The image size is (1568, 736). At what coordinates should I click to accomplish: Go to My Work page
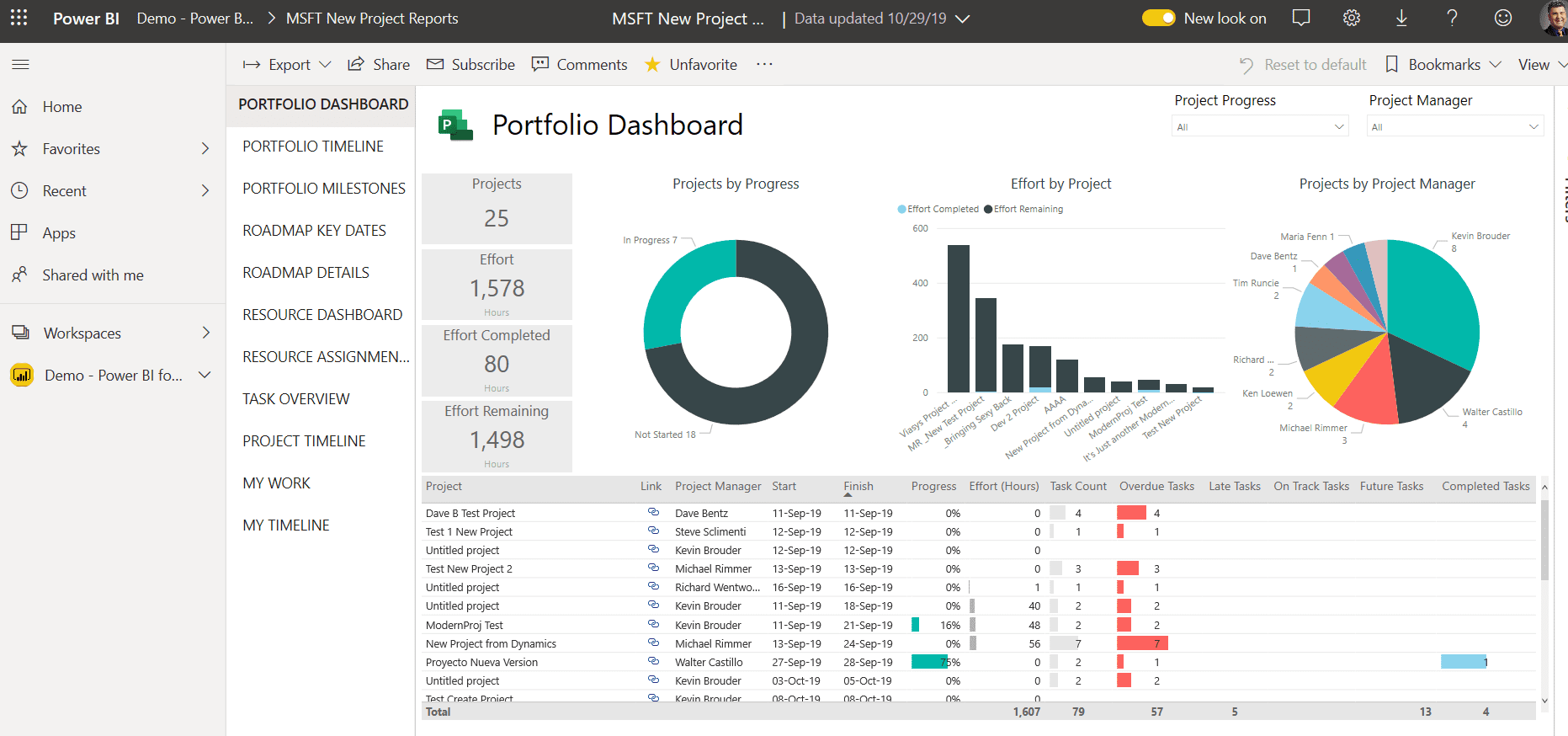click(x=277, y=483)
